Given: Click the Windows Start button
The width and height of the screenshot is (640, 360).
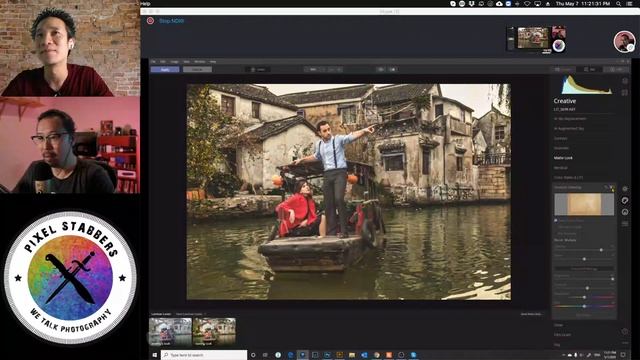Looking at the screenshot, I should click(x=155, y=355).
